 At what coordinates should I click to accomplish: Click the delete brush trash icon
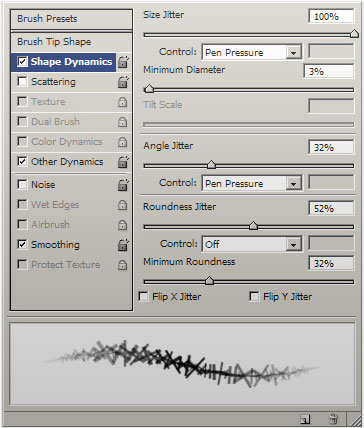333,419
